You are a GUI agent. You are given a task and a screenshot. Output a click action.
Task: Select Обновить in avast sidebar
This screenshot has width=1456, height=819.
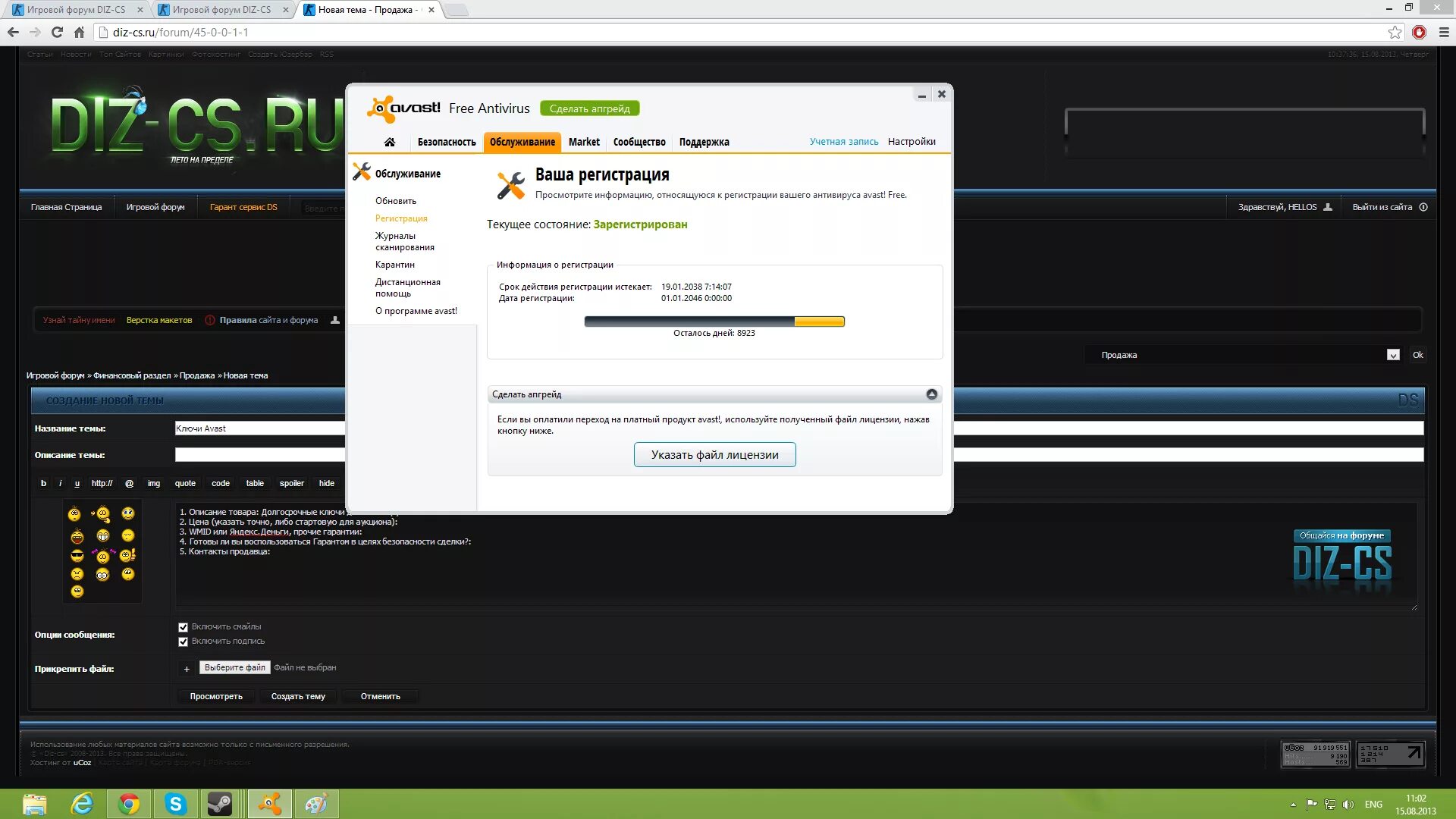(396, 201)
